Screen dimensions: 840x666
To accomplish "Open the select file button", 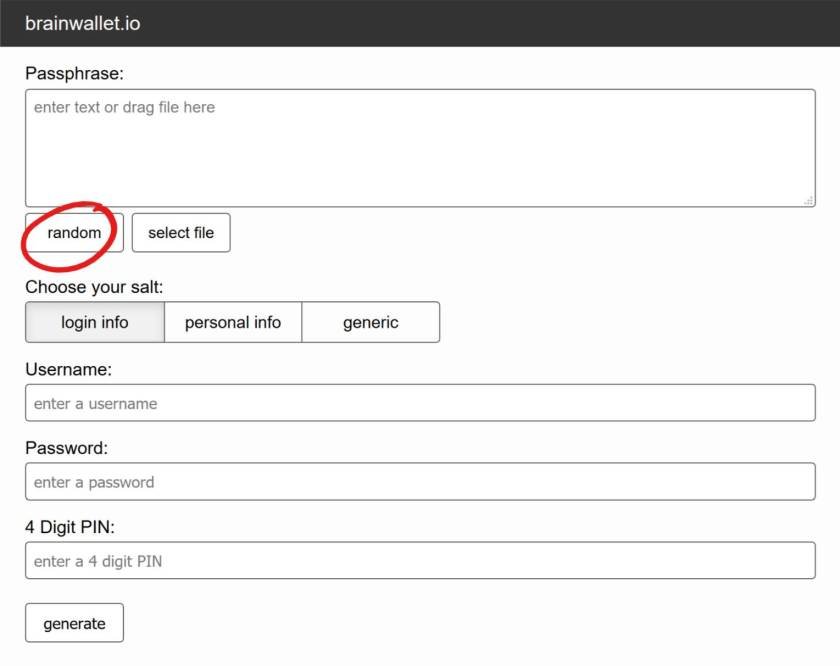I will click(x=181, y=233).
